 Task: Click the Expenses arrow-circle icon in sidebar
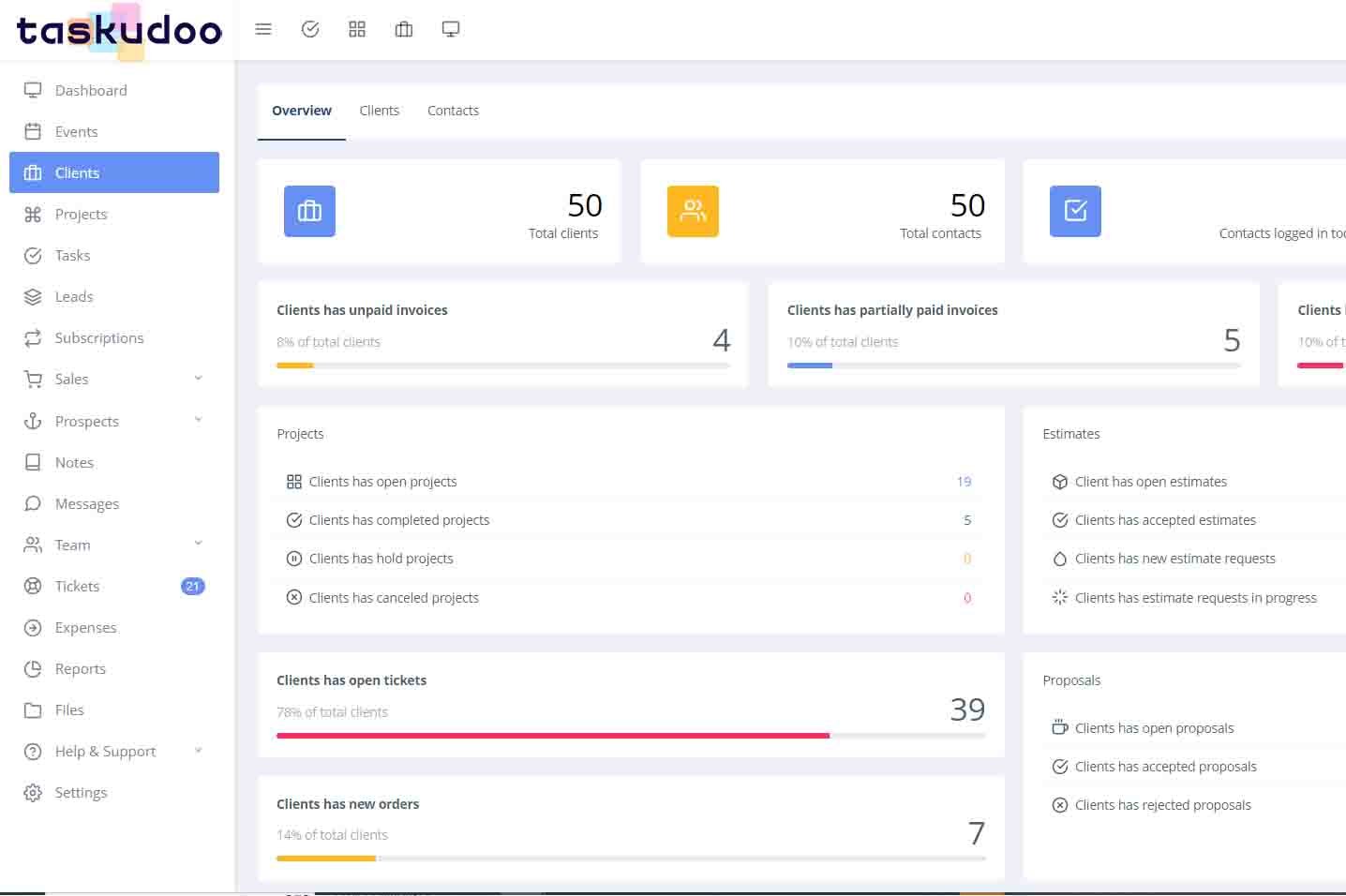(x=33, y=627)
